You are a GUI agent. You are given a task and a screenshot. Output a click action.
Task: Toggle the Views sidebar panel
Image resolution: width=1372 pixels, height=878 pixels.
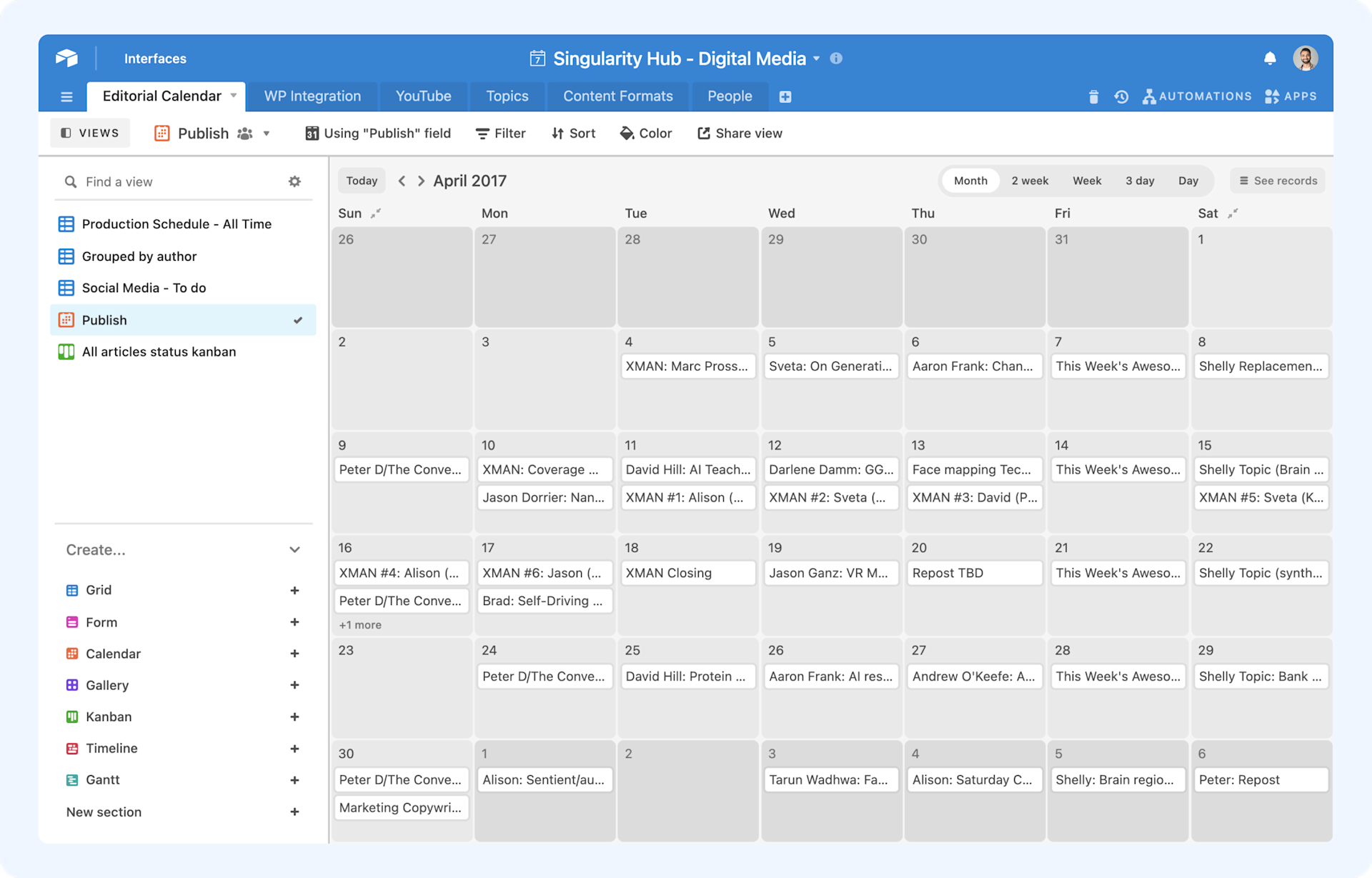pyautogui.click(x=90, y=133)
